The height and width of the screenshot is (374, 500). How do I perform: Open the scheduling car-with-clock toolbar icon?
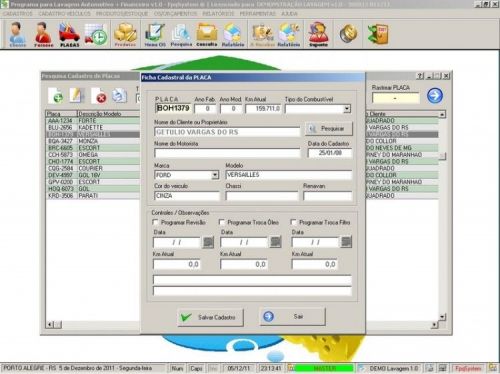96,34
